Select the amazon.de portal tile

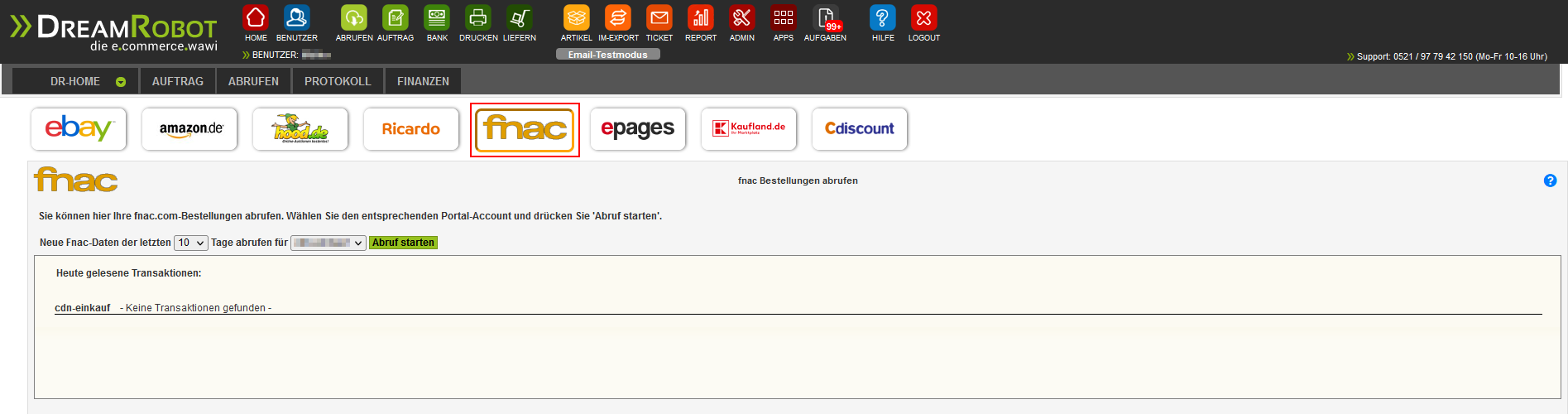click(189, 129)
